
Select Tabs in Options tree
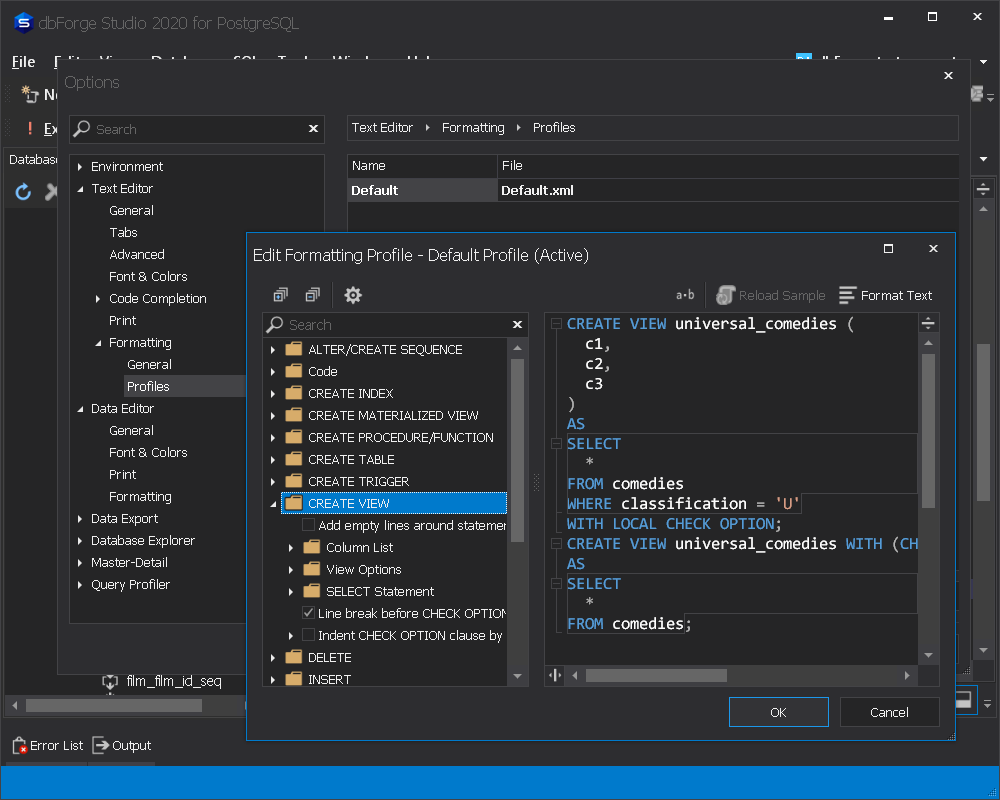coord(123,232)
